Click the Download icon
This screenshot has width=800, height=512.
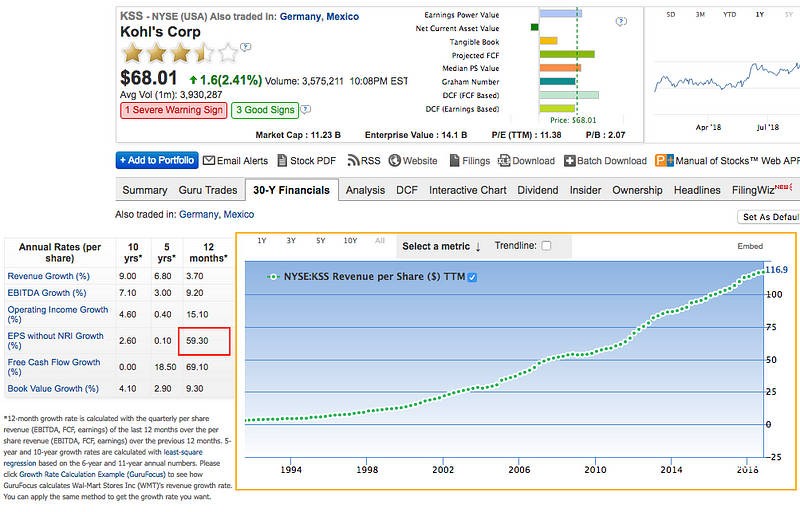click(x=504, y=161)
